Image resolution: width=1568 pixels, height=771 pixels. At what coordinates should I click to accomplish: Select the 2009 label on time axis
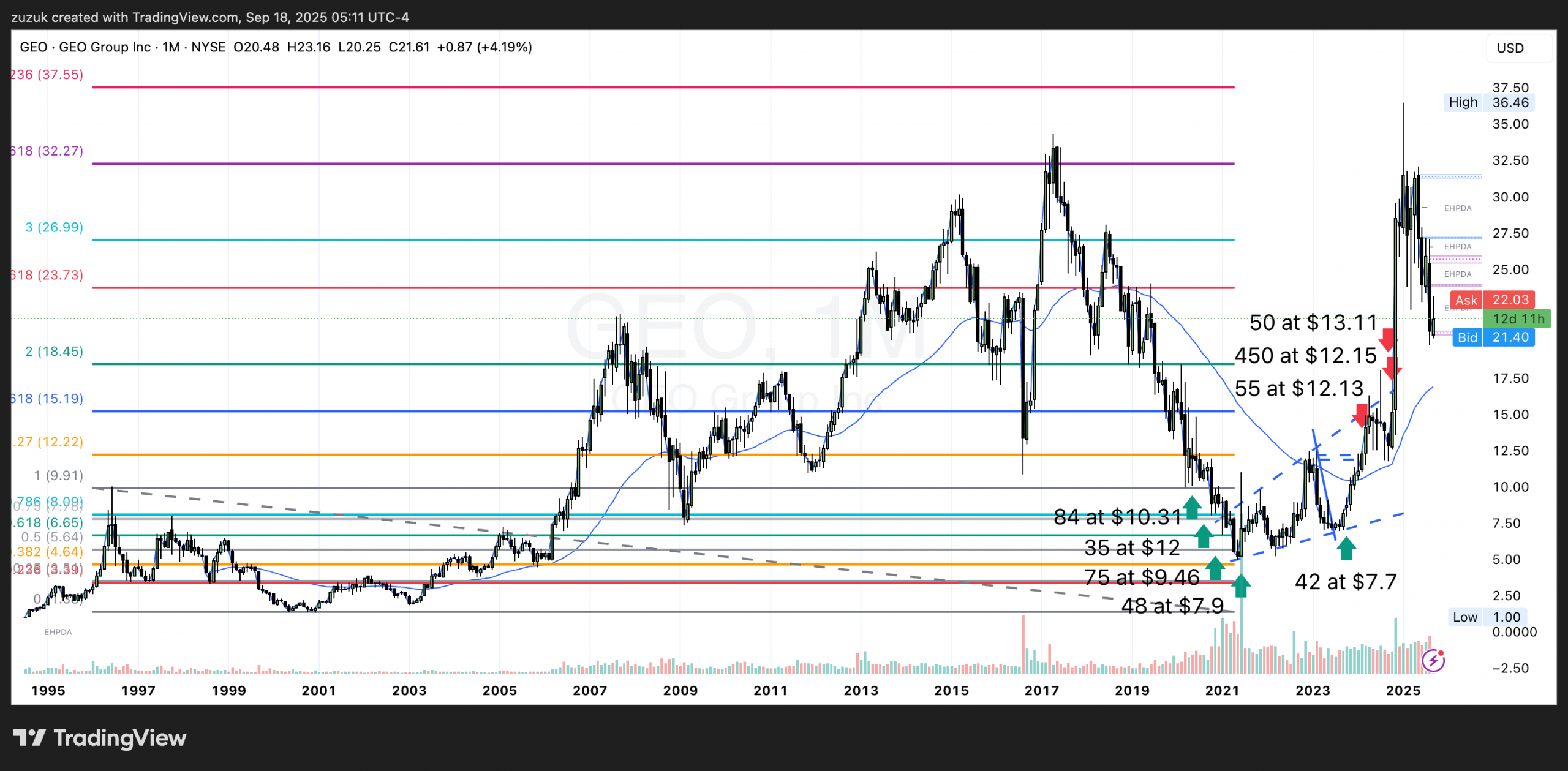pyautogui.click(x=680, y=690)
